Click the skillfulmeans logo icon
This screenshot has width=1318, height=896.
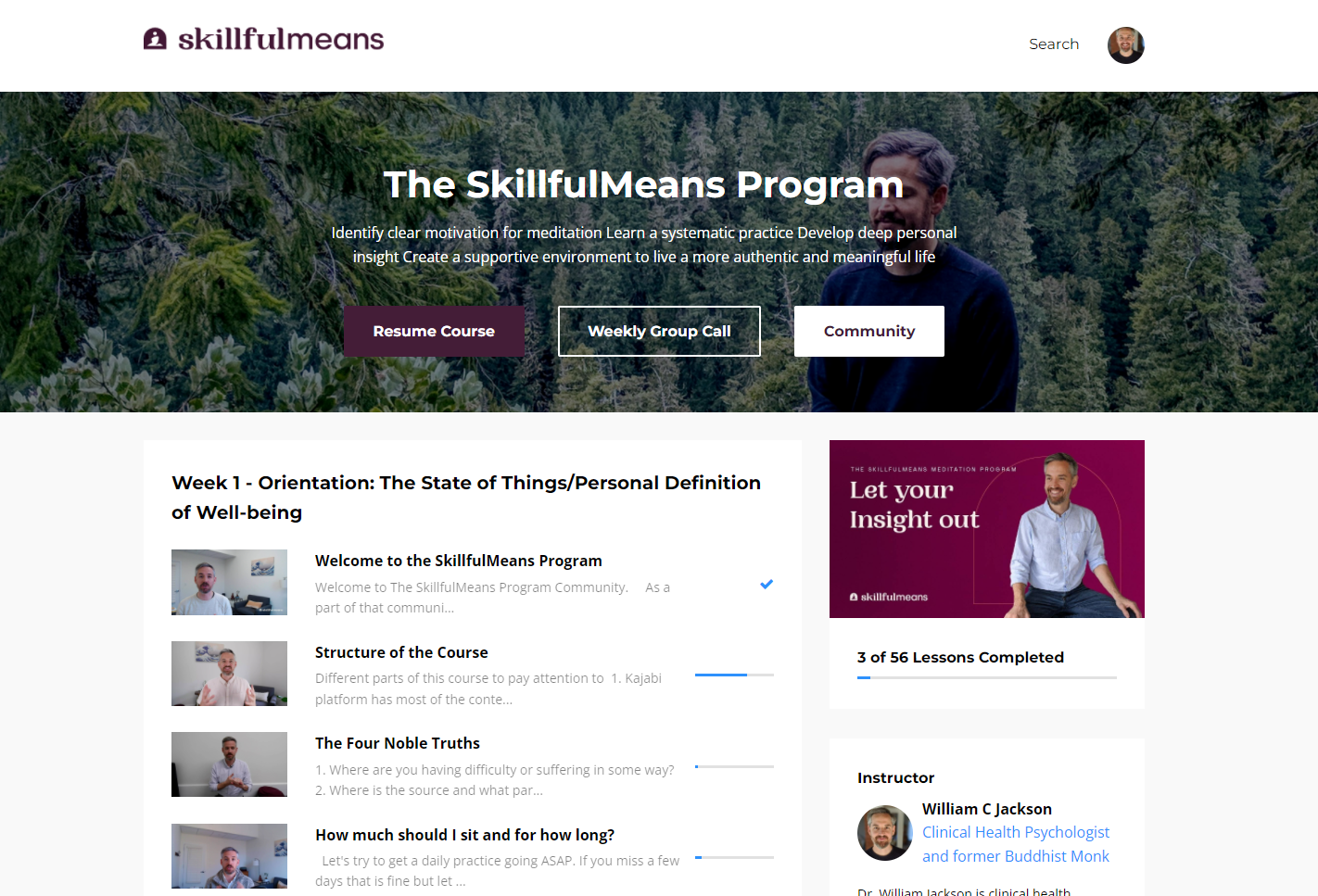tap(155, 39)
